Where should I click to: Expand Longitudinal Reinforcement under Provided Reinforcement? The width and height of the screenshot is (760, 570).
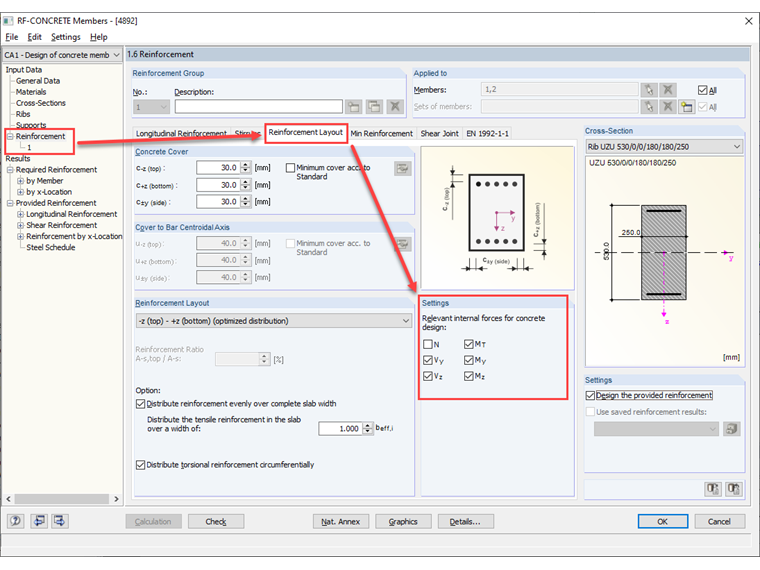tap(20, 214)
